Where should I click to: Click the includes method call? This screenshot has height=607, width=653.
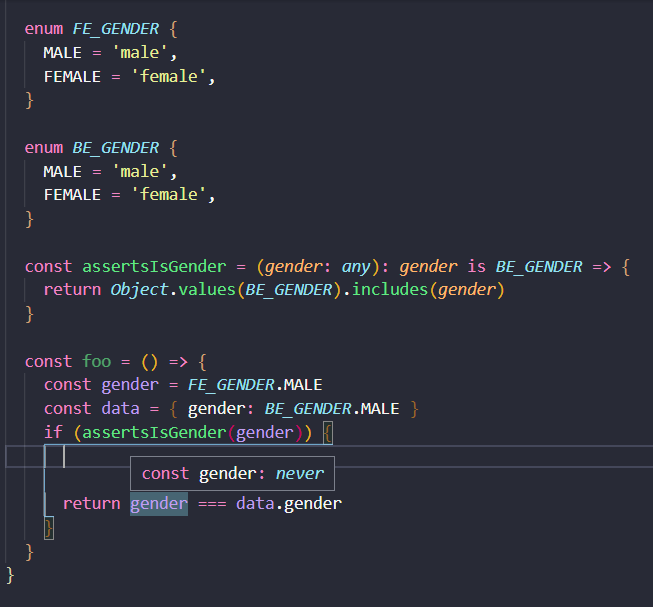click(390, 290)
